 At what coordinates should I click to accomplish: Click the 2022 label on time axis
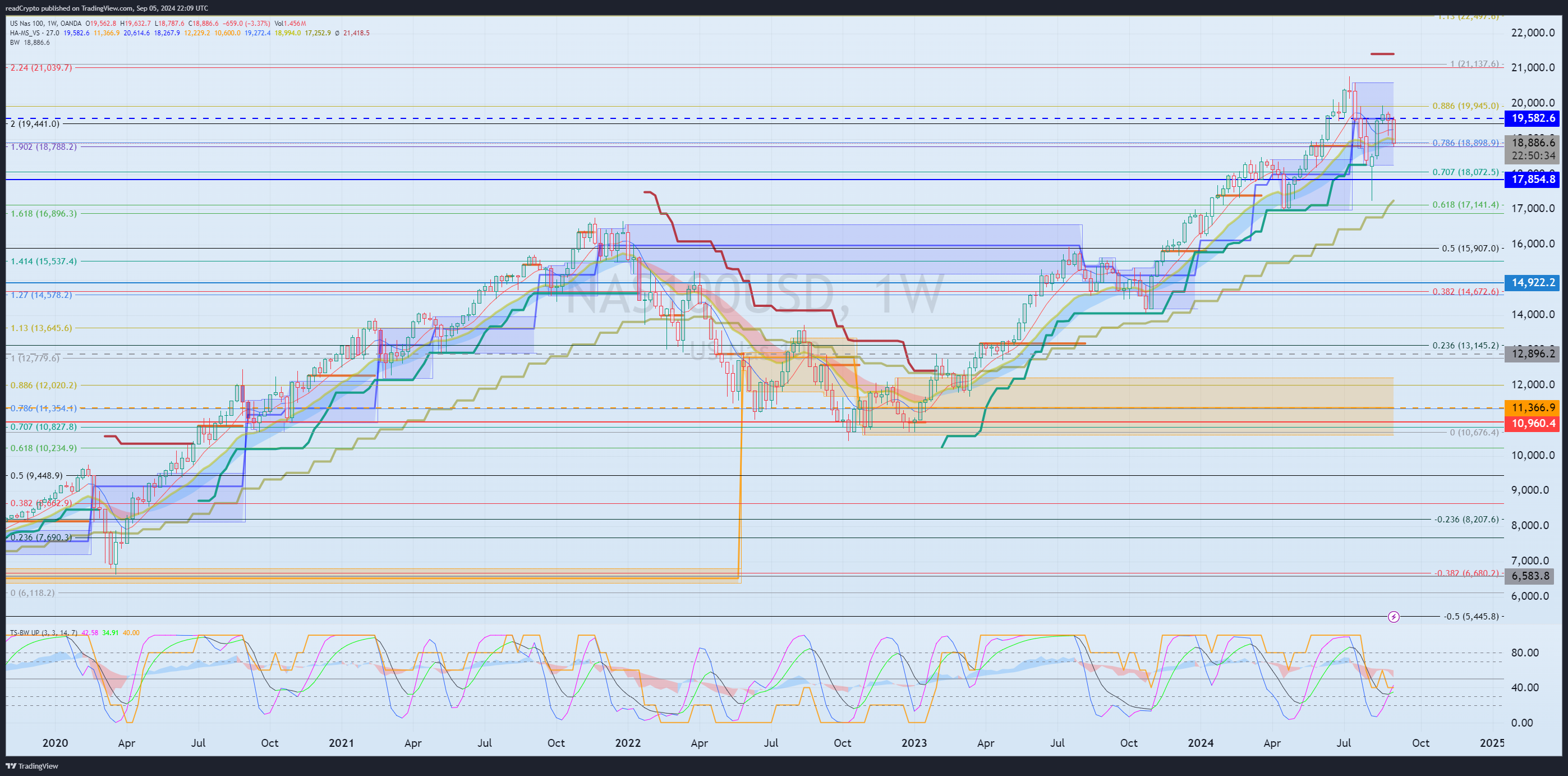click(628, 742)
